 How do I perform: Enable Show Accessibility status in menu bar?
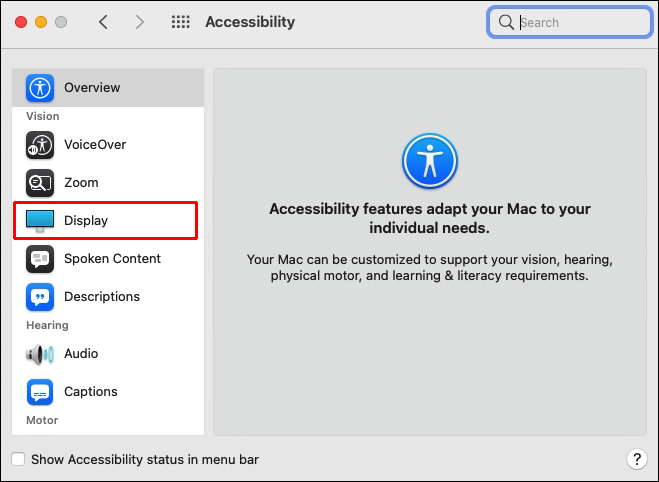[x=18, y=460]
